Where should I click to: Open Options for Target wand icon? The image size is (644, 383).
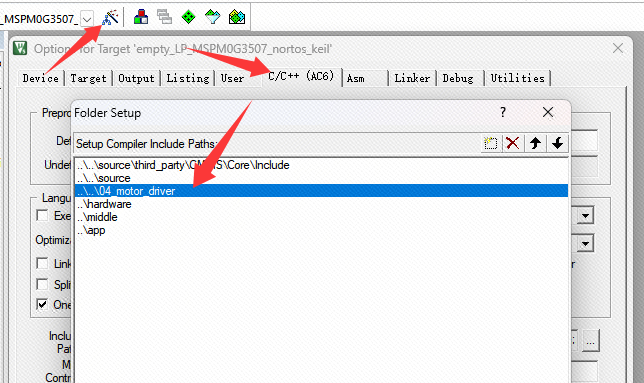(110, 18)
